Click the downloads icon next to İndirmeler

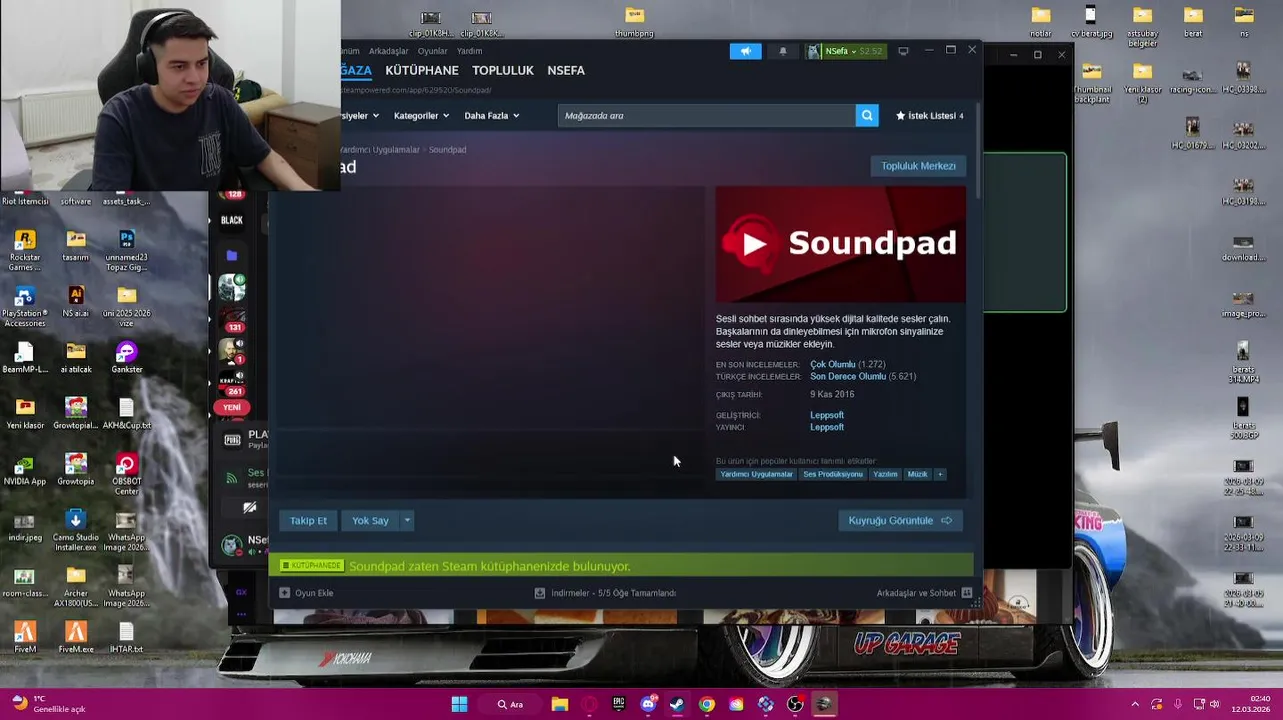(540, 593)
